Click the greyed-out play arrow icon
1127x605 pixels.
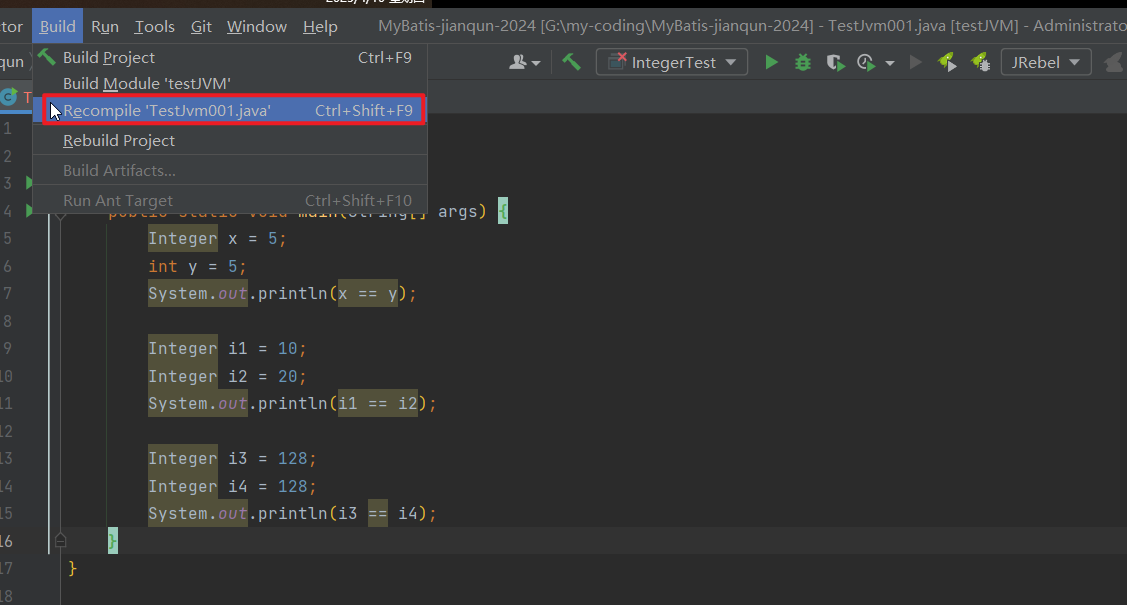click(x=916, y=63)
